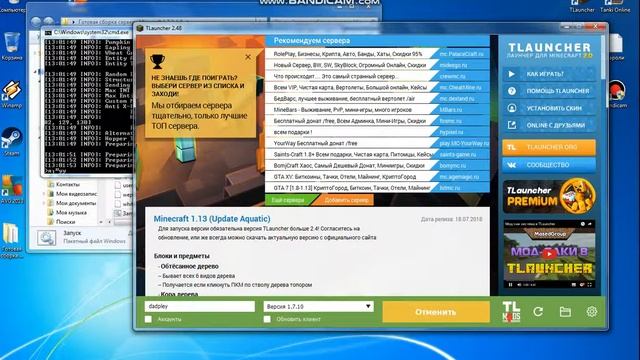Image resolution: width=640 pixels, height=360 pixels.
Task: Click the question icon beside Помощь TLauncher
Action: [511, 91]
